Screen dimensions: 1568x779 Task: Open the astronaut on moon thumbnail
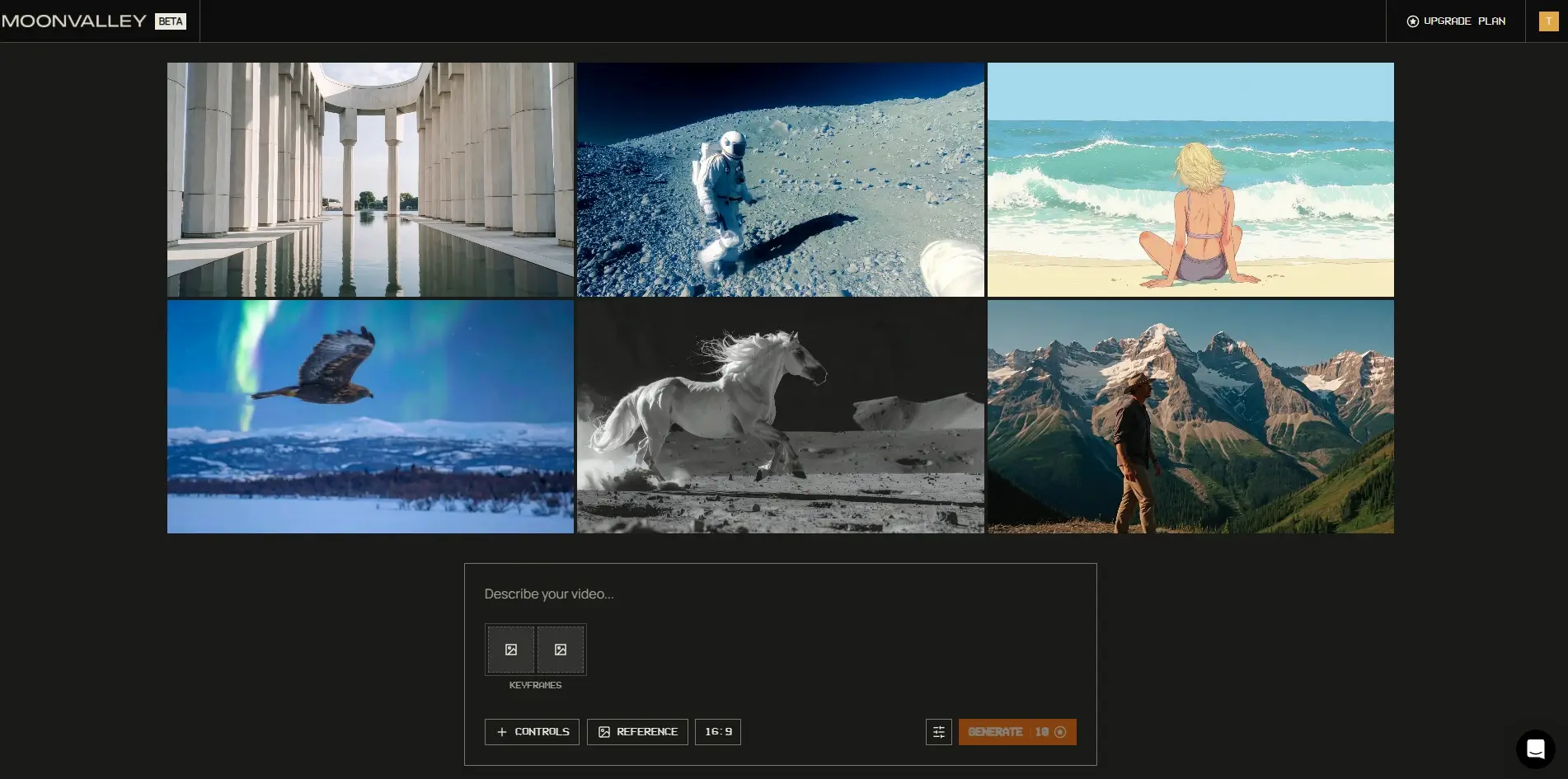781,180
